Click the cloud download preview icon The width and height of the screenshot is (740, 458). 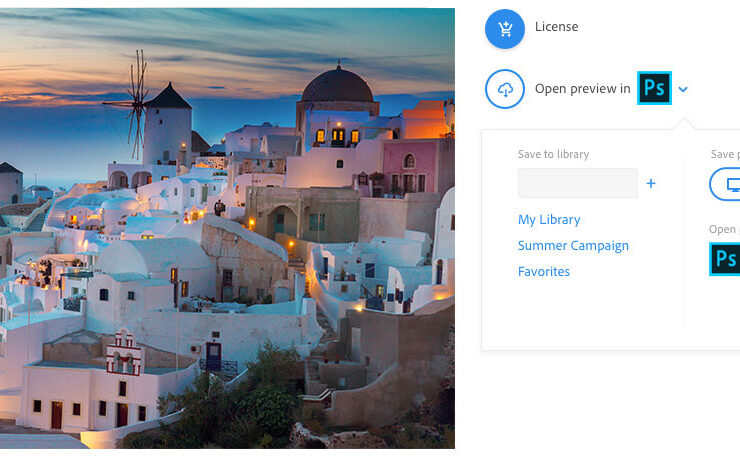[505, 89]
